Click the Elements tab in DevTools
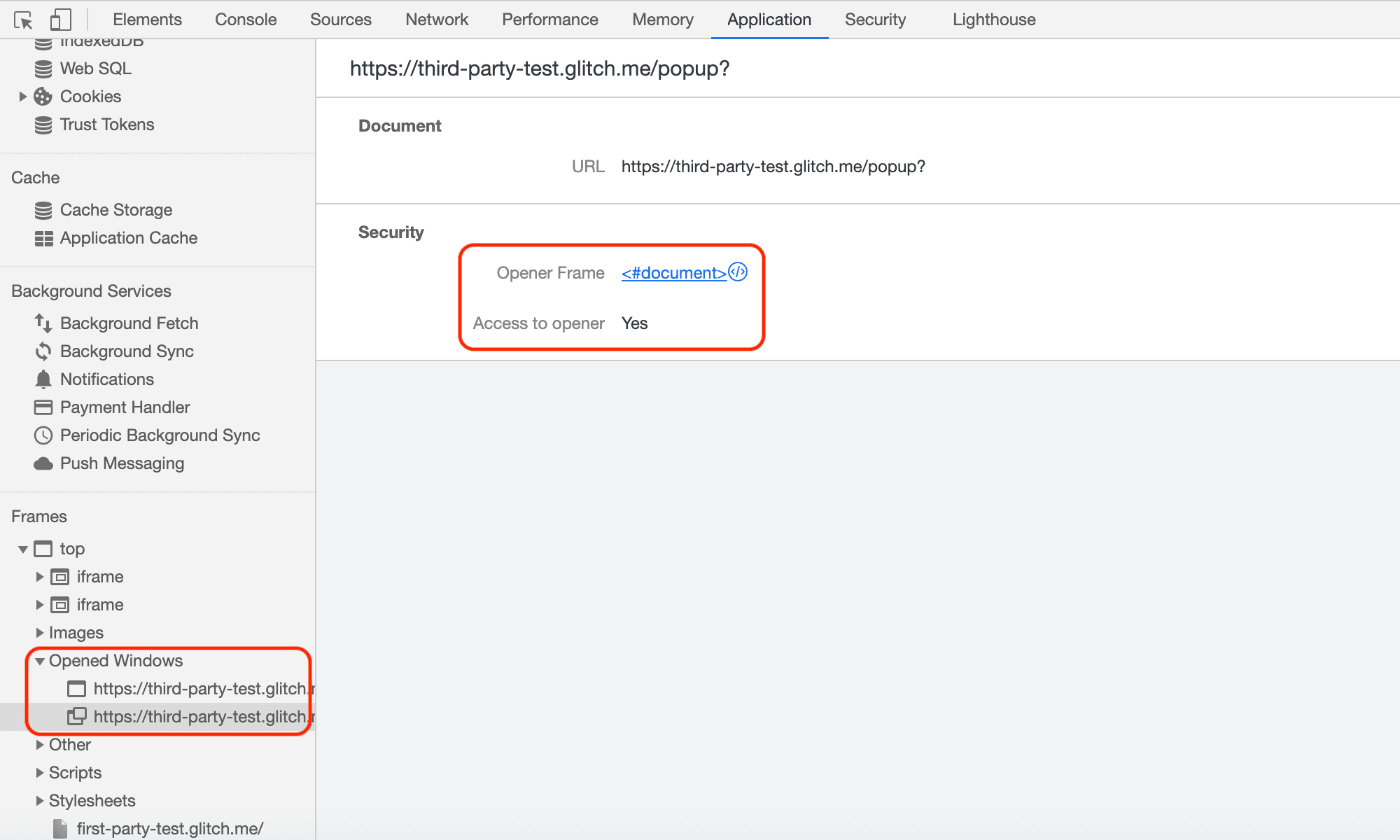The image size is (1400, 840). (x=147, y=18)
